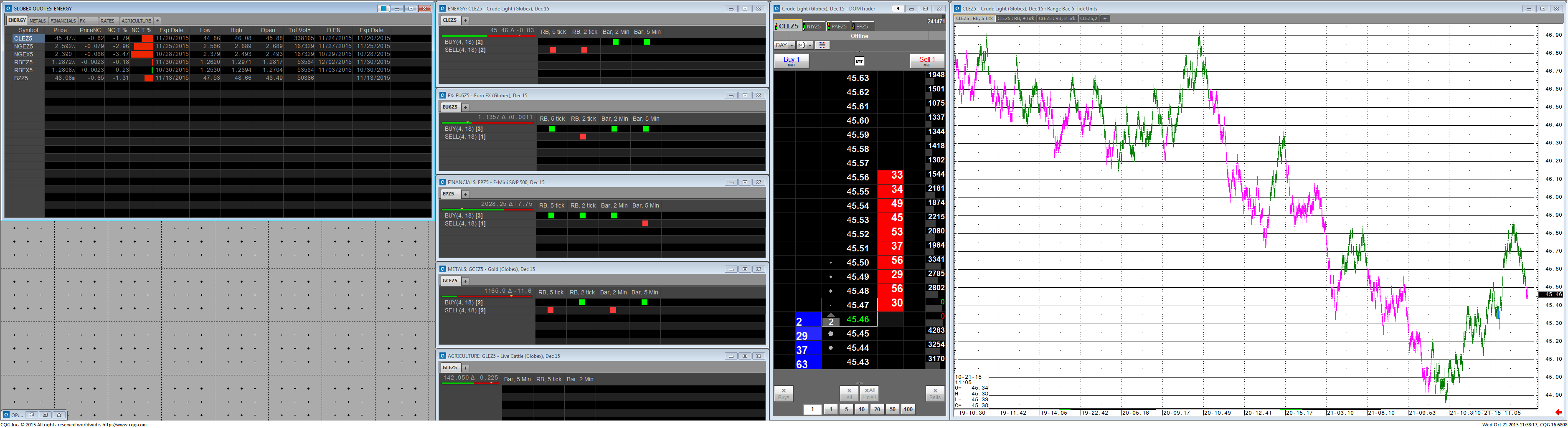Screen dimensions: 1568x428
Task: Click the Liq All liquidate button
Action: (x=869, y=393)
